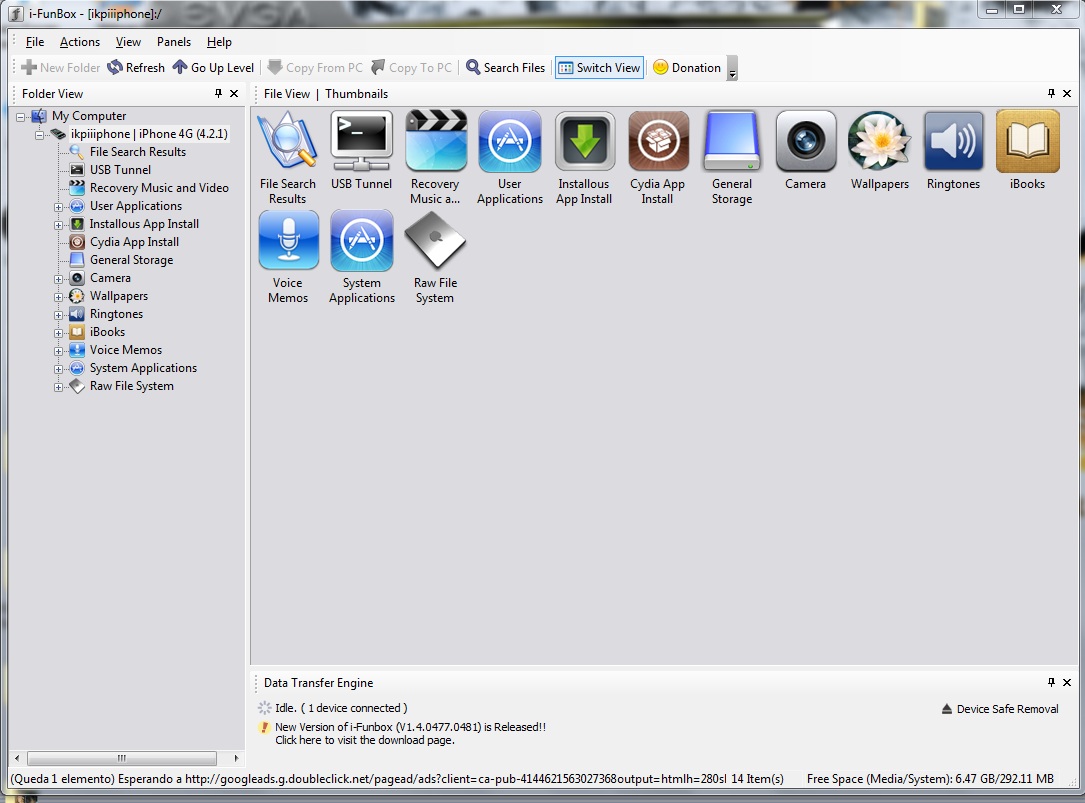Open the Cydia App Install thumbnail
1085x803 pixels.
[x=658, y=142]
